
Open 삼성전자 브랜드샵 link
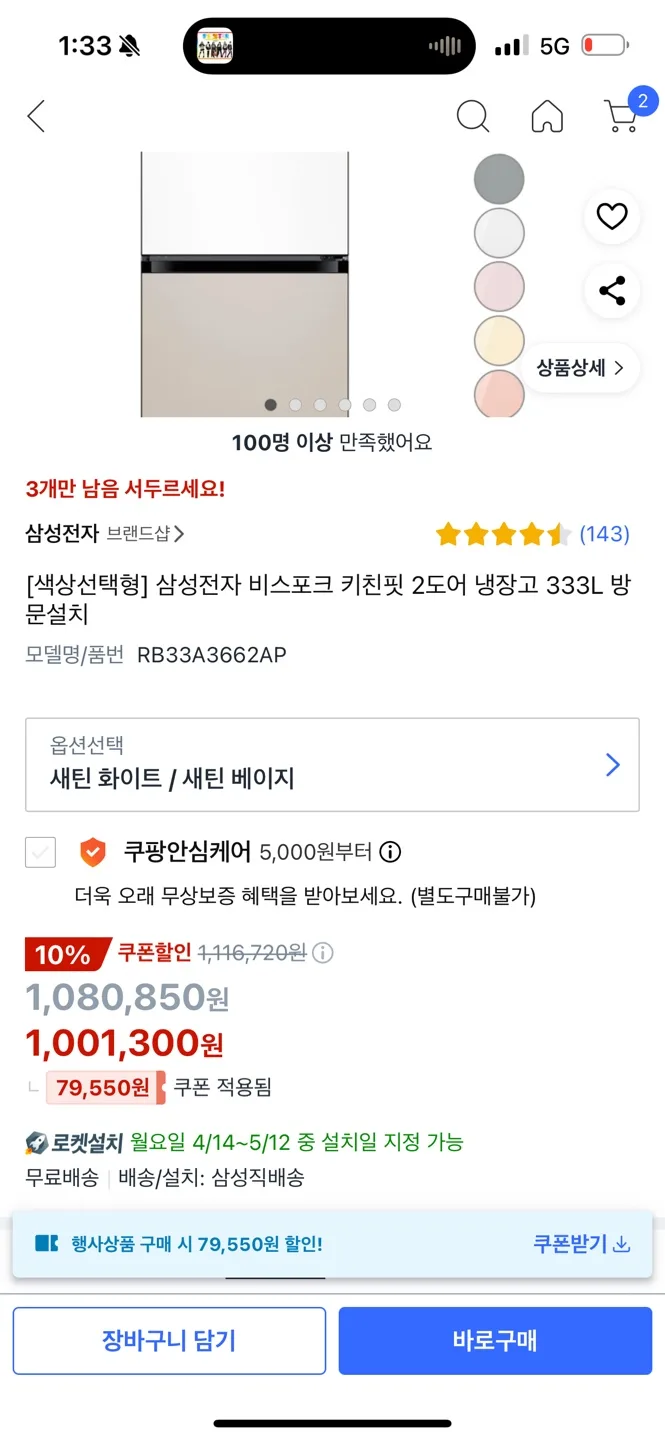point(104,534)
